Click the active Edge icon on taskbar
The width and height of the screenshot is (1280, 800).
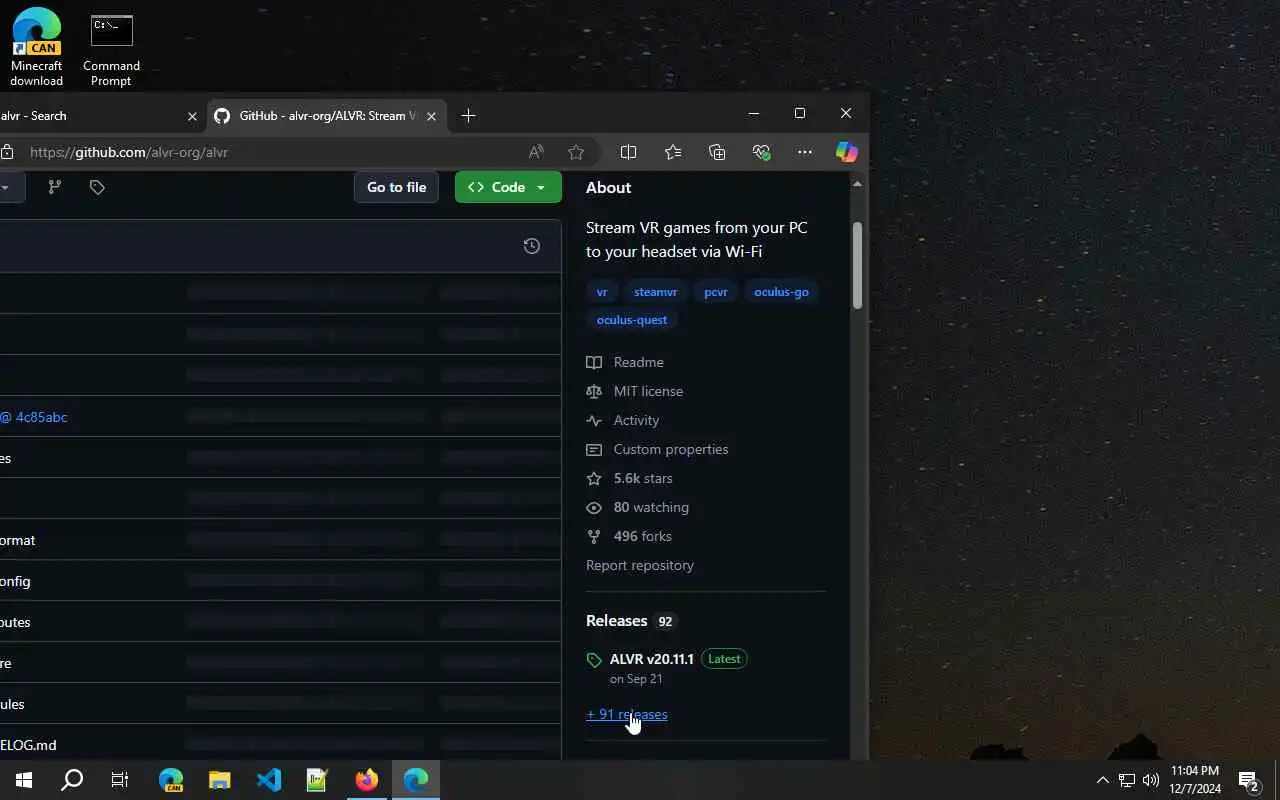click(x=416, y=780)
